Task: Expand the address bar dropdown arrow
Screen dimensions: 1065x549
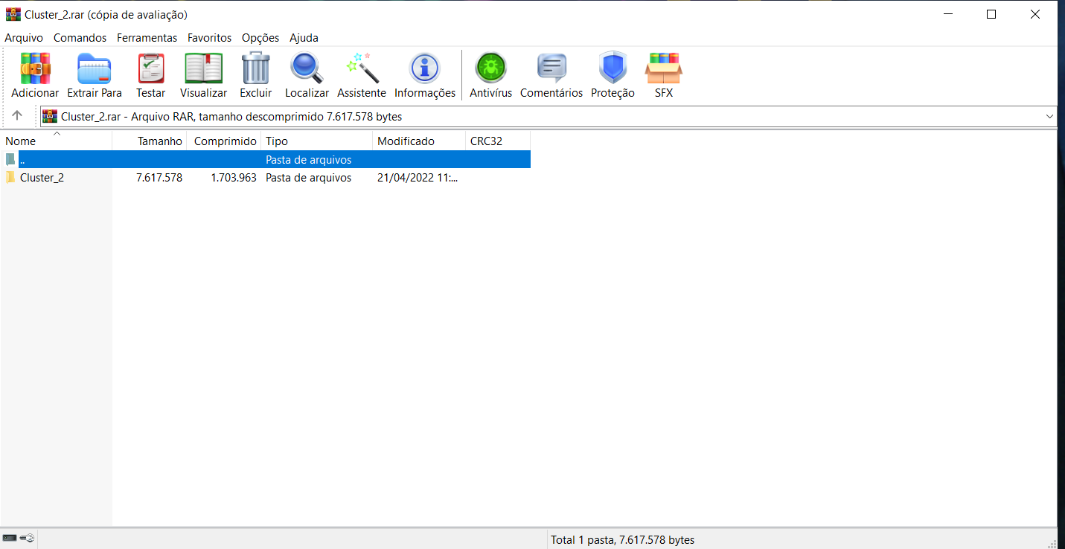Action: point(1050,117)
